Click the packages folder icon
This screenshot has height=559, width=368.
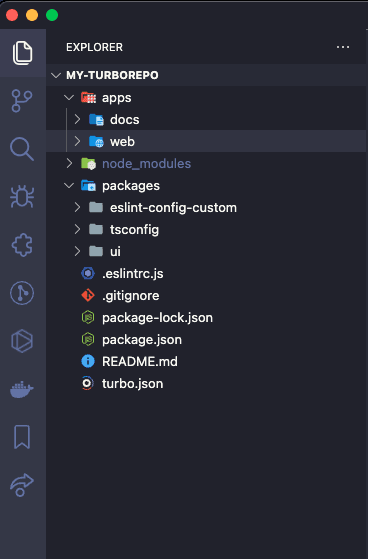point(88,186)
